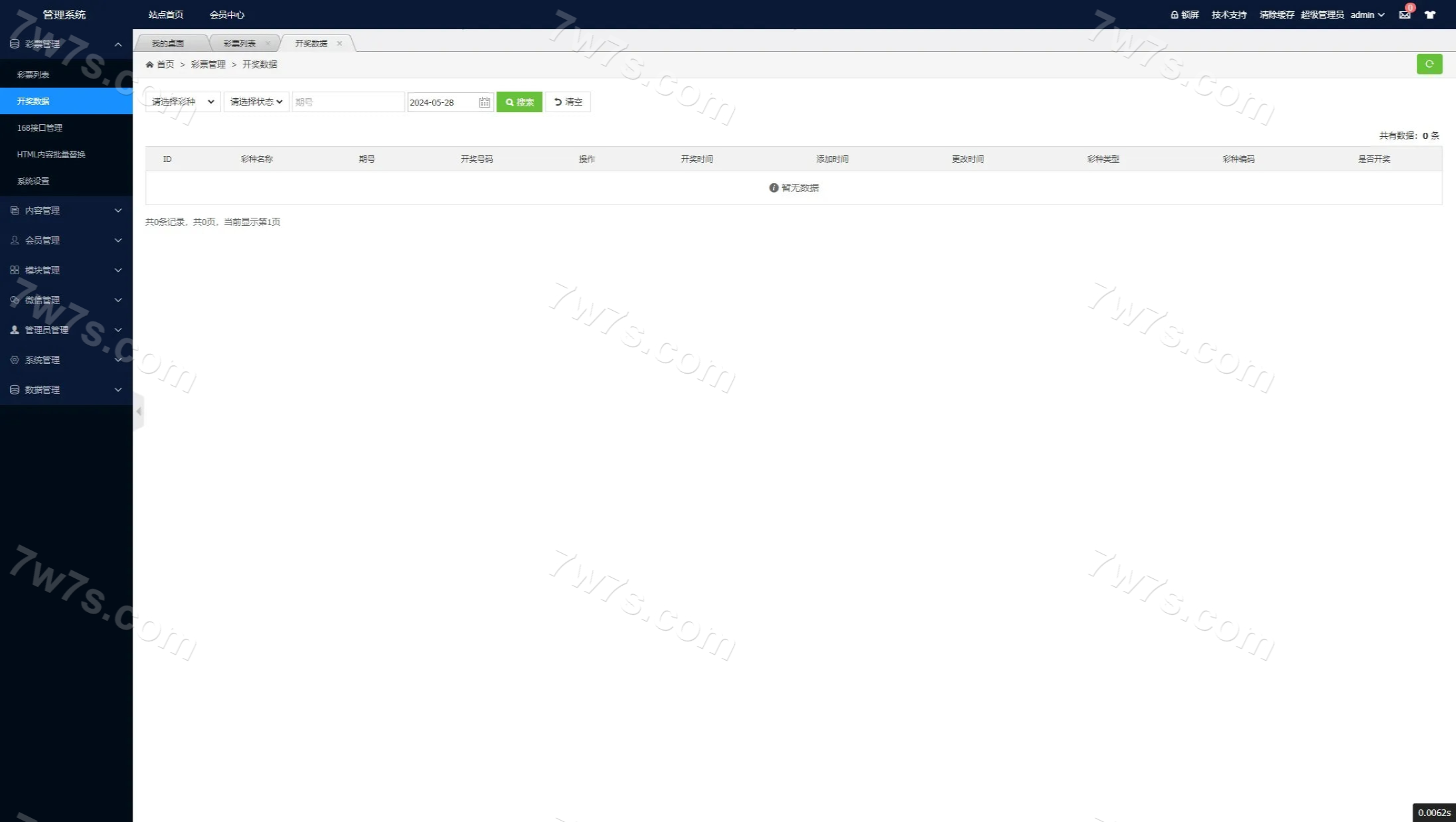1456x822 pixels.
Task: Collapse the sidebar with arrow handle
Action: tap(139, 412)
